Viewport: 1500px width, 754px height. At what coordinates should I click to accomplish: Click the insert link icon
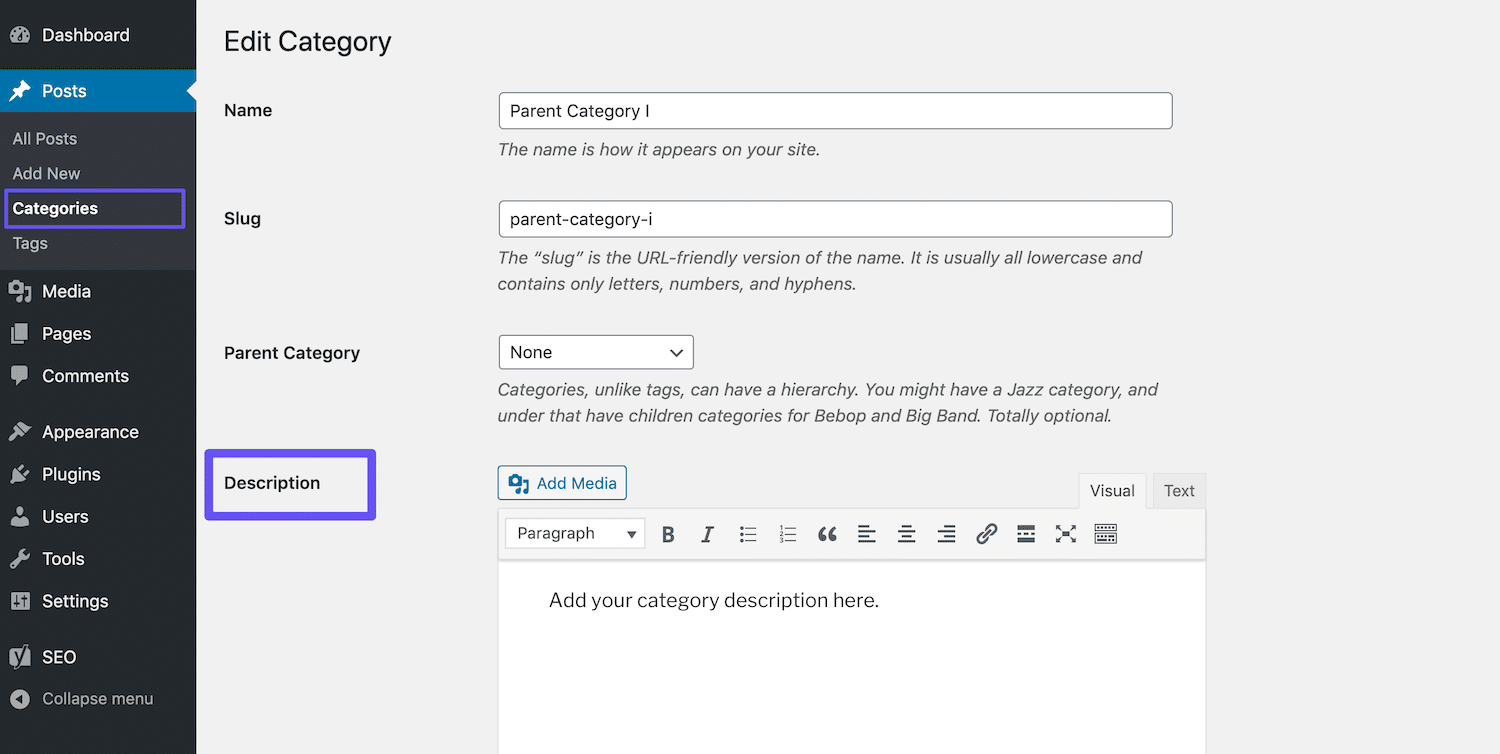986,534
